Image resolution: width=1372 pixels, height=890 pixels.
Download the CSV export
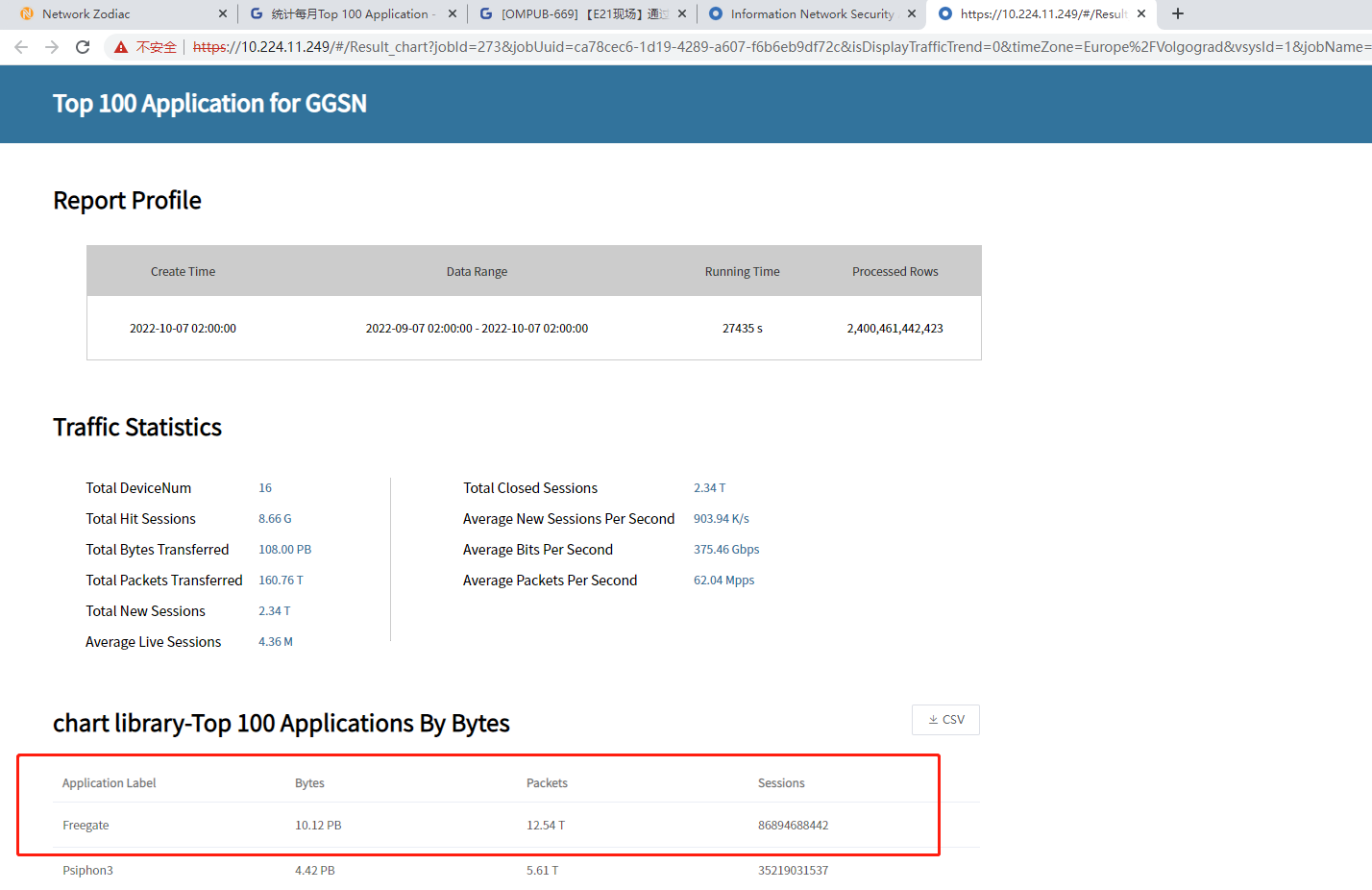(x=945, y=720)
